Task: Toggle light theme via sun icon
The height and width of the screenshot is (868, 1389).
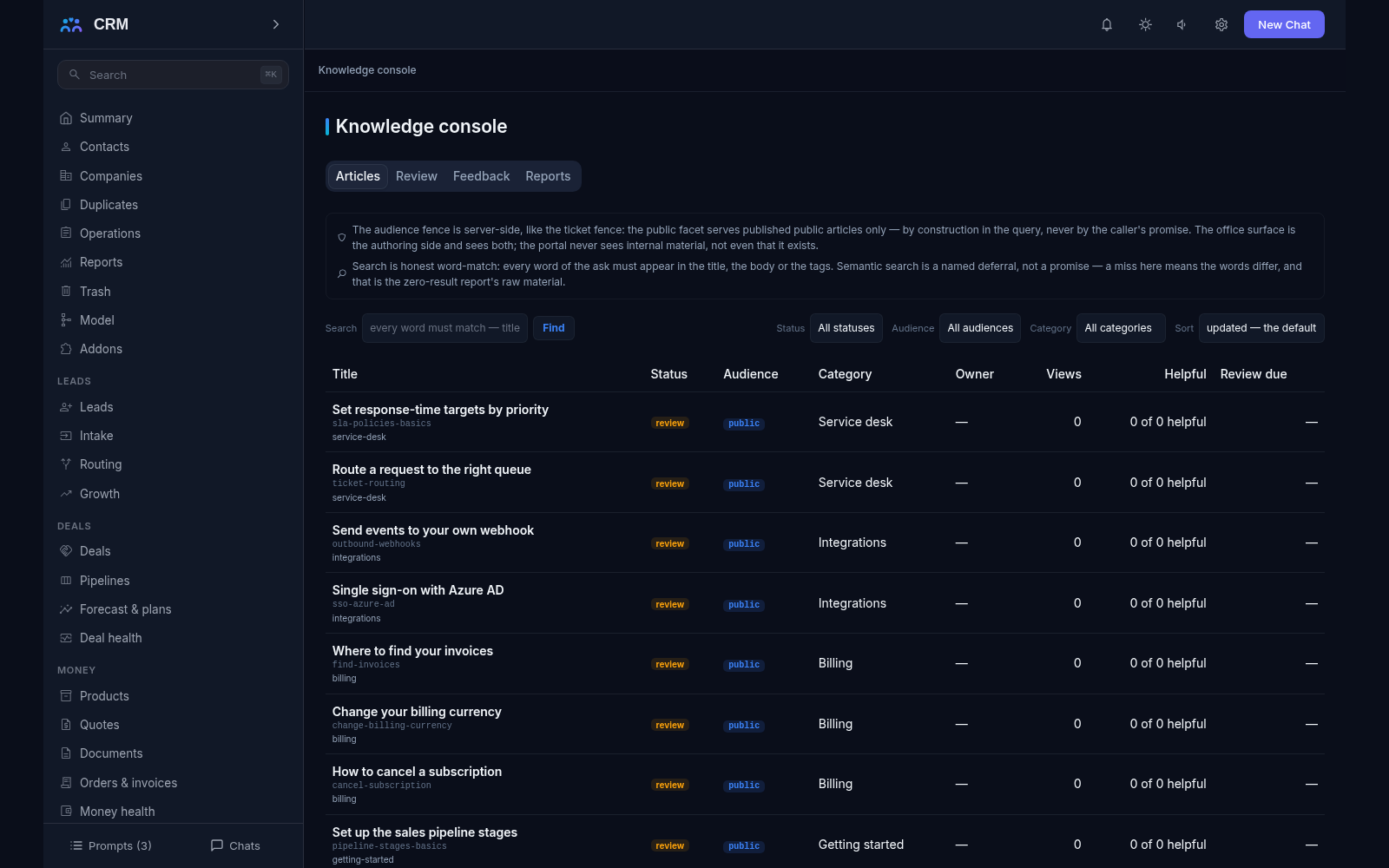Action: click(1145, 24)
